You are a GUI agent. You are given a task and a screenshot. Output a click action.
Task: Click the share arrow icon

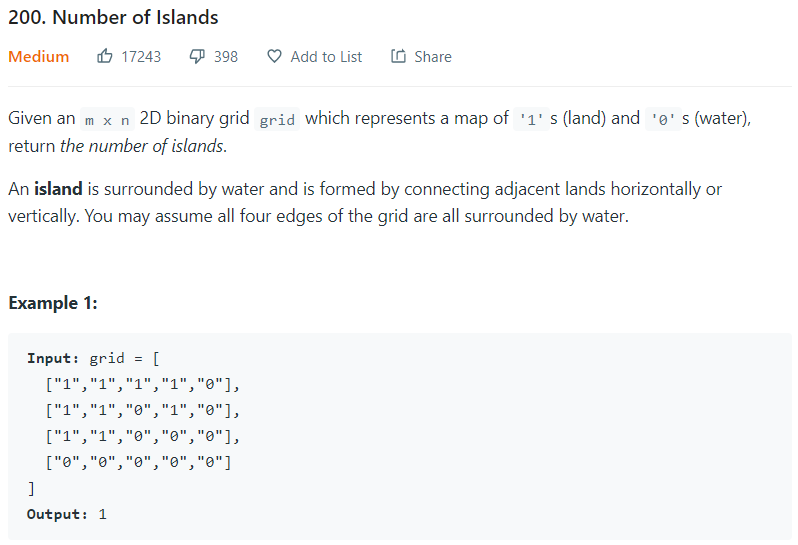coord(398,56)
